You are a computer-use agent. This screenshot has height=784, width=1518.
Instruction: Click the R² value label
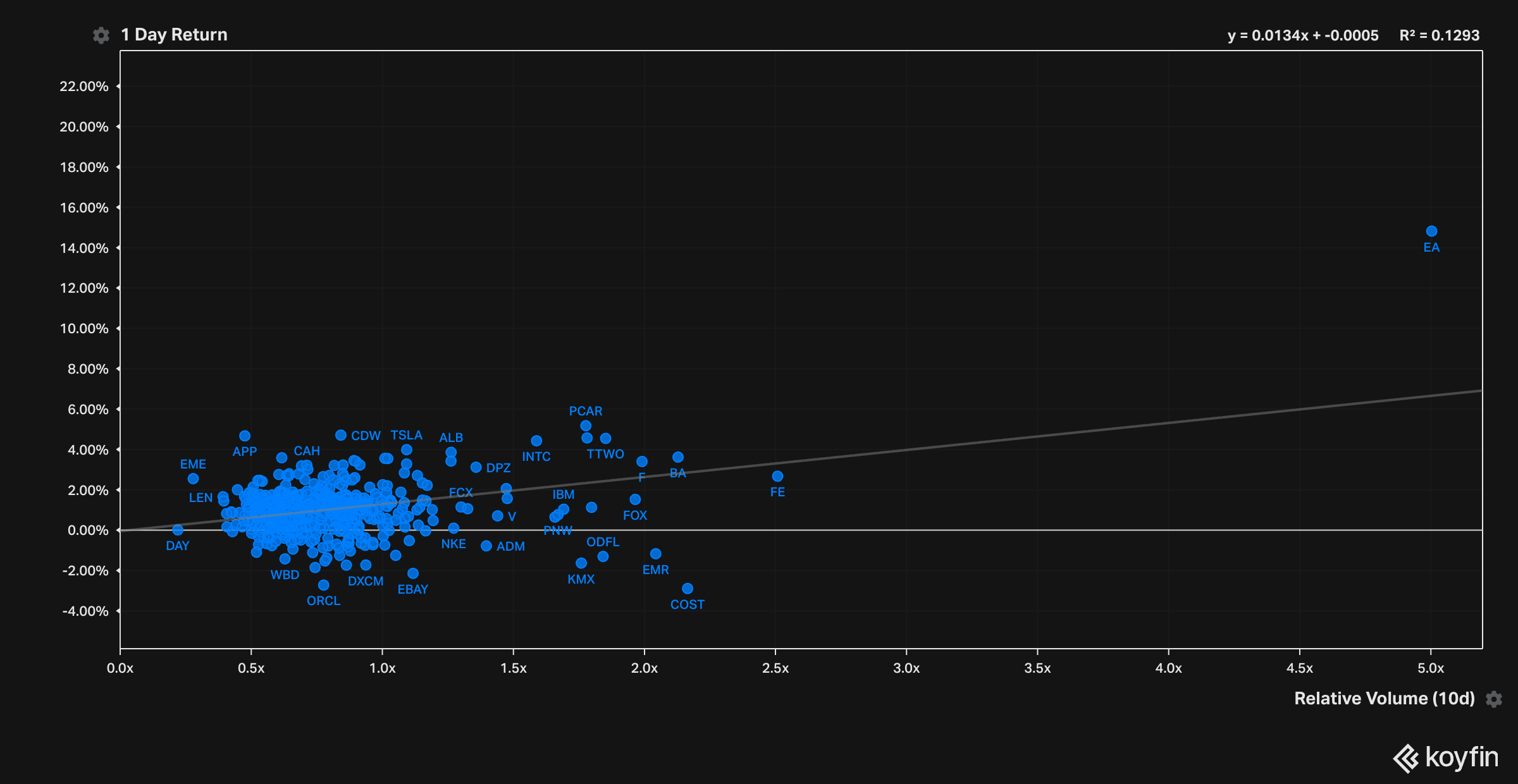click(x=1439, y=35)
